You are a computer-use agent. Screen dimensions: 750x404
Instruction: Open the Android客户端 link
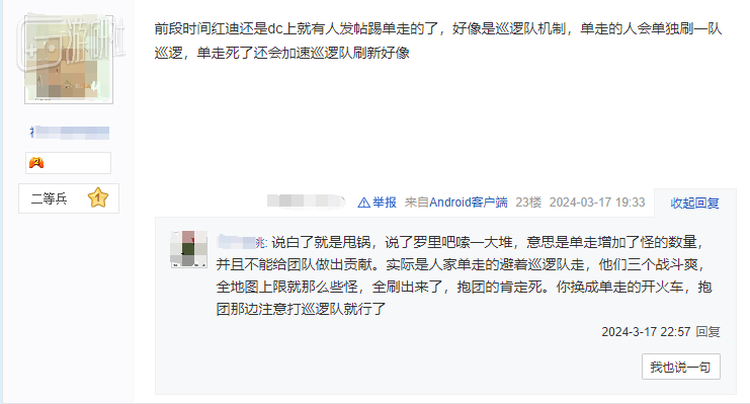[468, 203]
